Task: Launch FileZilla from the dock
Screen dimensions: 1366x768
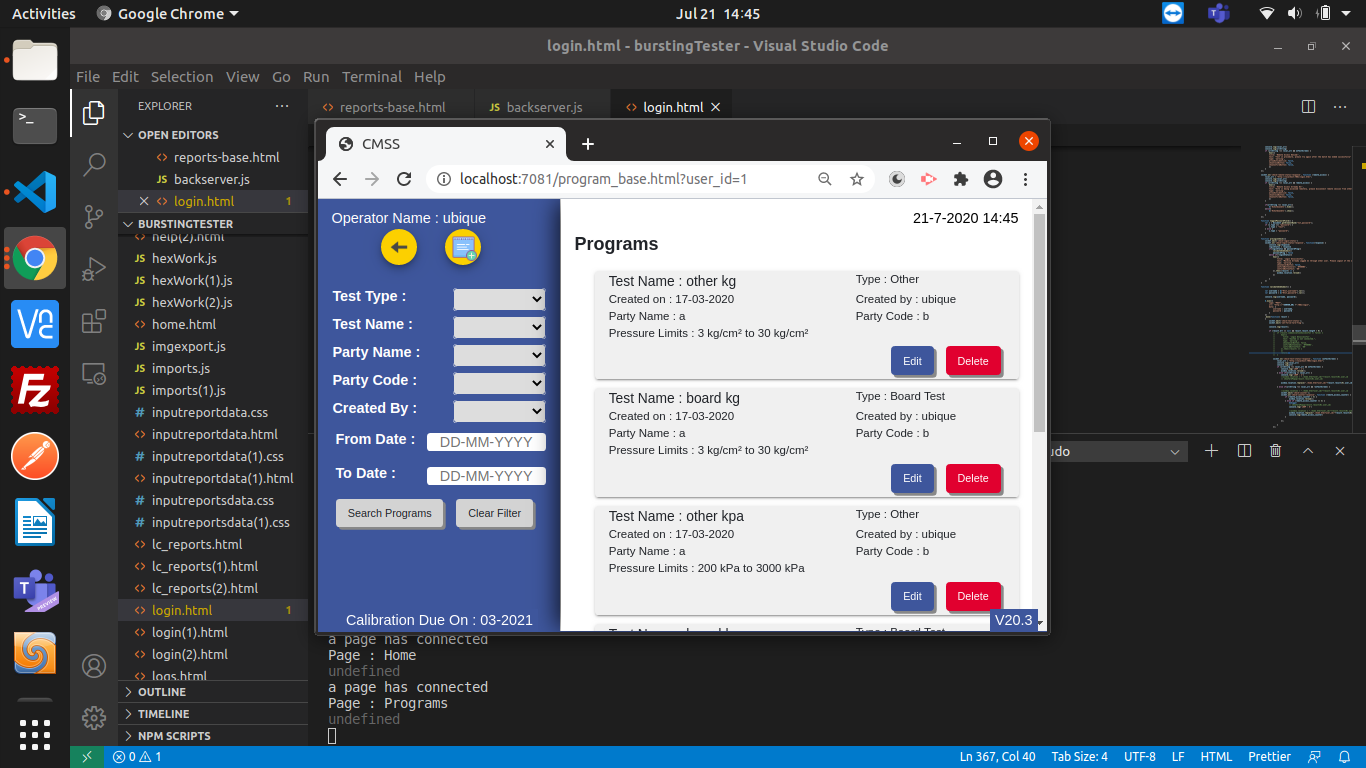Action: click(x=35, y=389)
